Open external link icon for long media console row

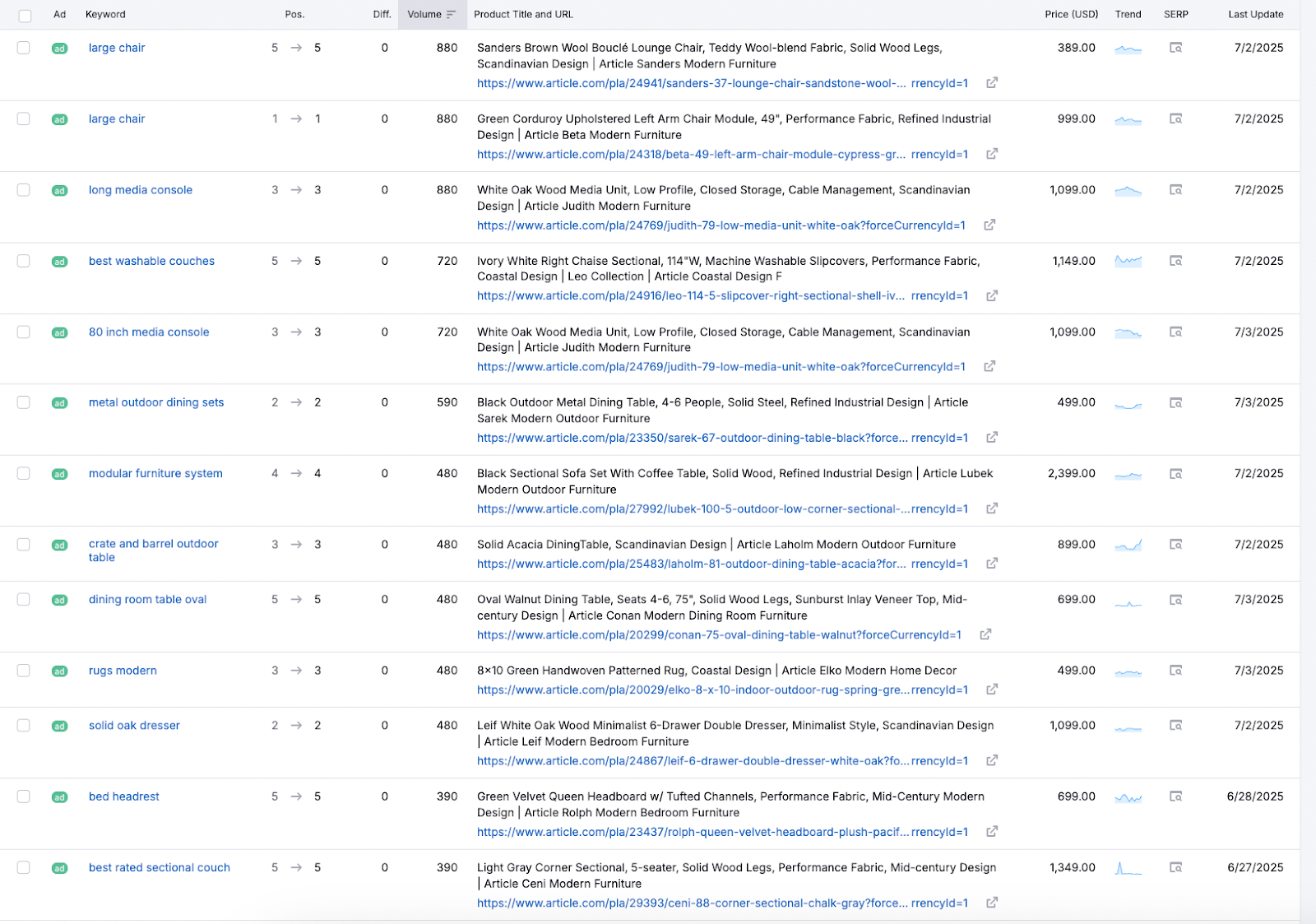tap(989, 225)
